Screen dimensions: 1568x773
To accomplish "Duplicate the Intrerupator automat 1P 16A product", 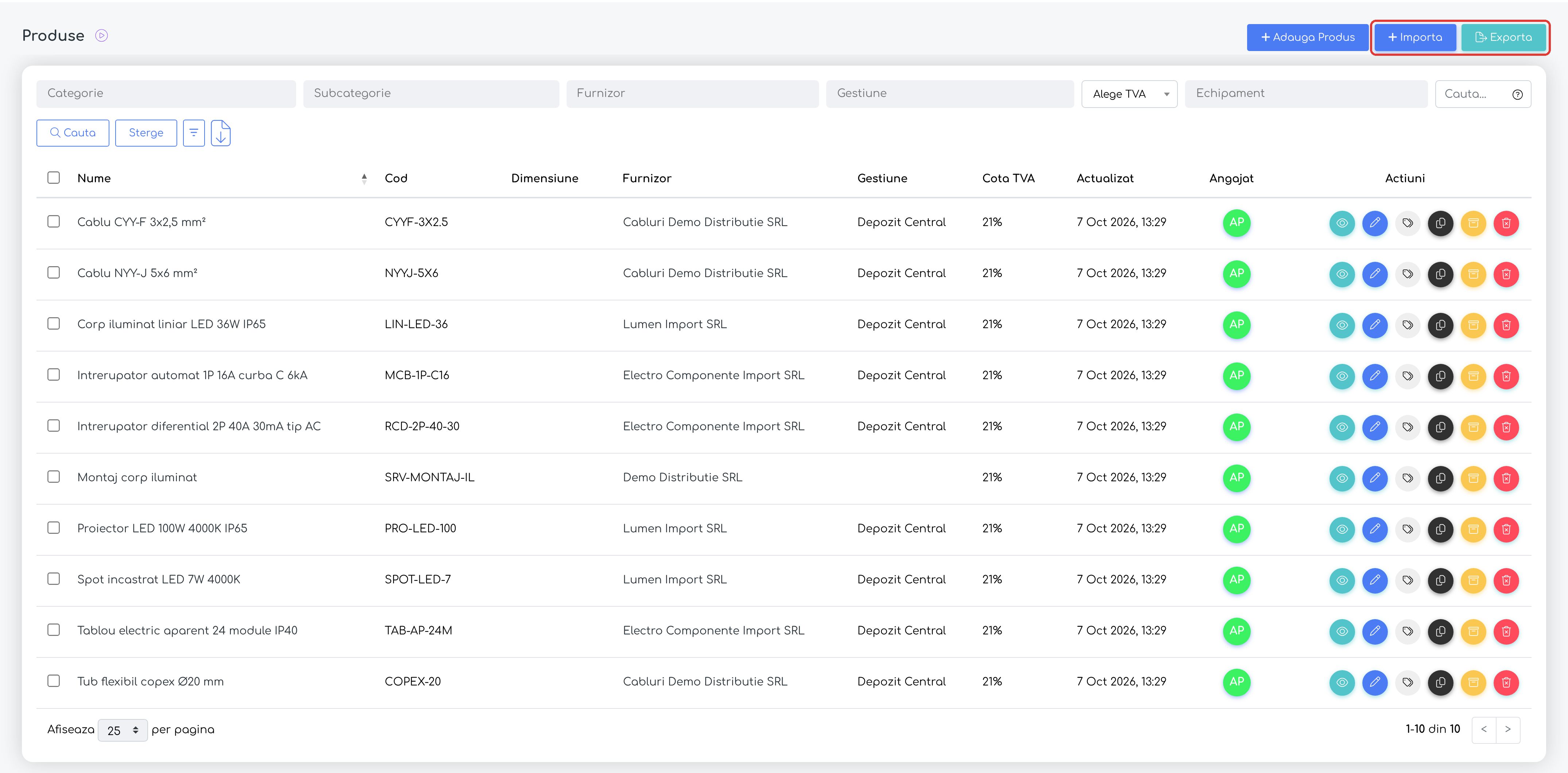I will click(1440, 376).
